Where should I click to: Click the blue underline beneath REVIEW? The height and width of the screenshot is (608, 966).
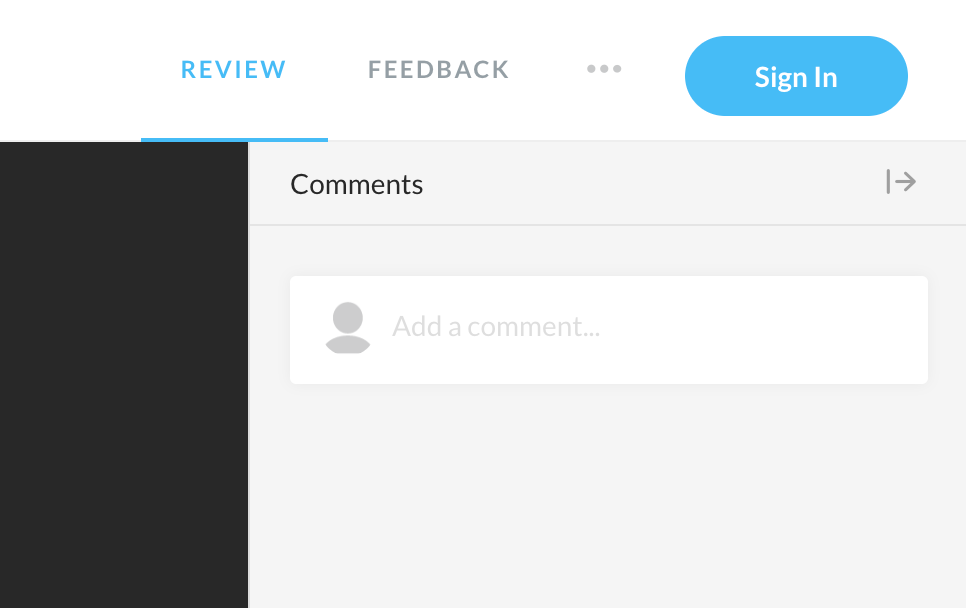(234, 140)
